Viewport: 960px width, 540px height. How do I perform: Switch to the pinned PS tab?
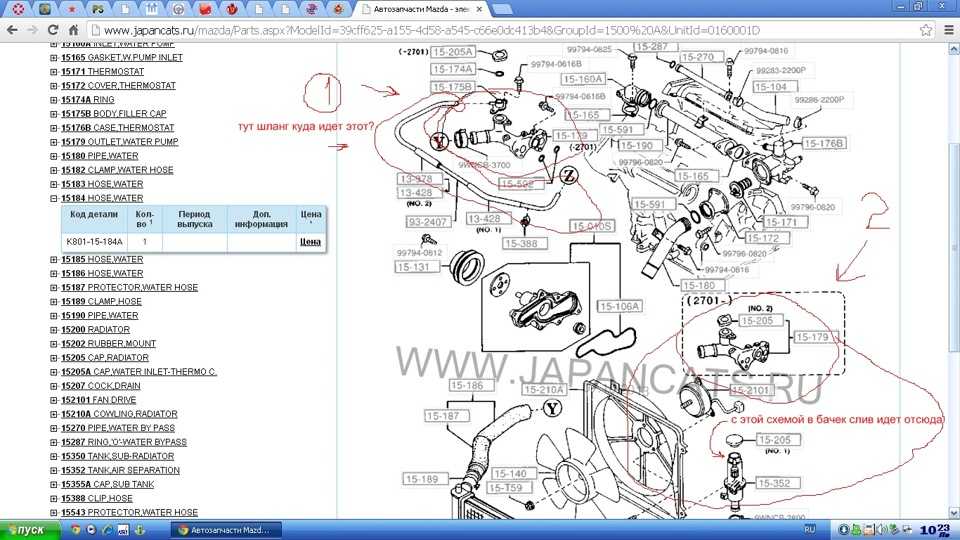click(x=97, y=9)
